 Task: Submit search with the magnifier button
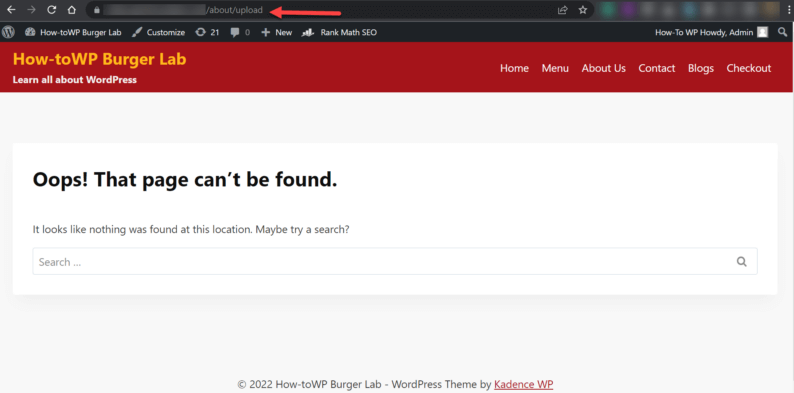pos(742,261)
